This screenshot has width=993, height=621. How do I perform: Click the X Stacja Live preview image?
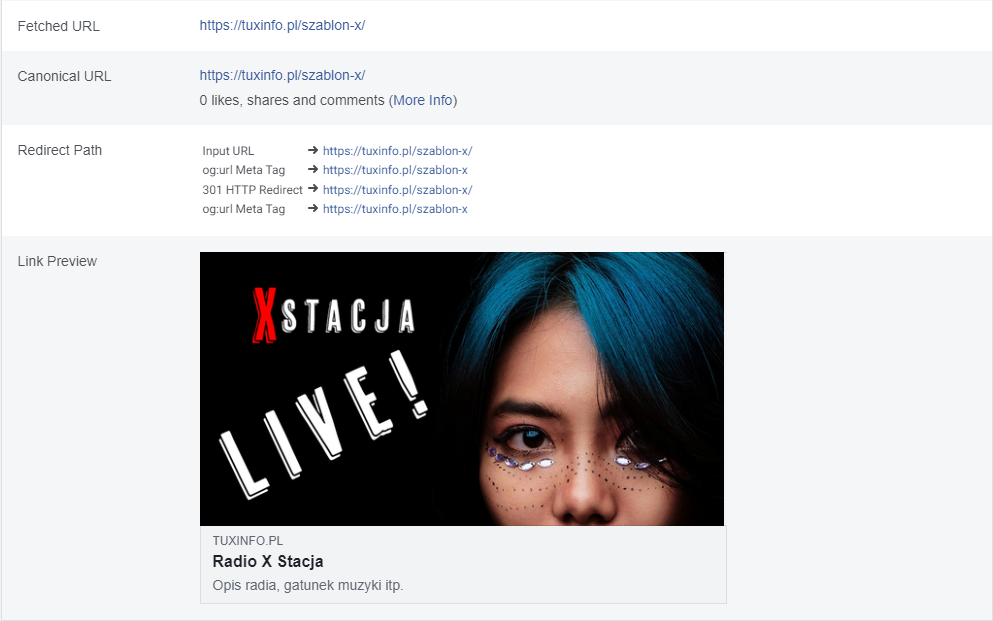point(462,389)
